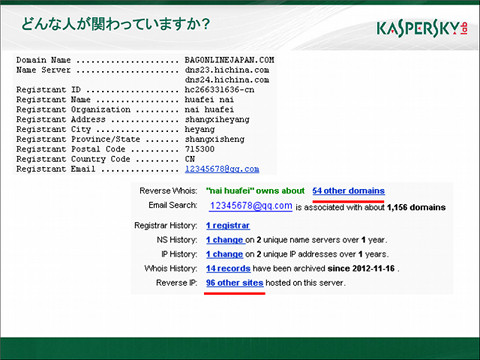Open the '14 records' Whois History link
Image resolution: width=480 pixels, height=360 pixels.
(228, 269)
